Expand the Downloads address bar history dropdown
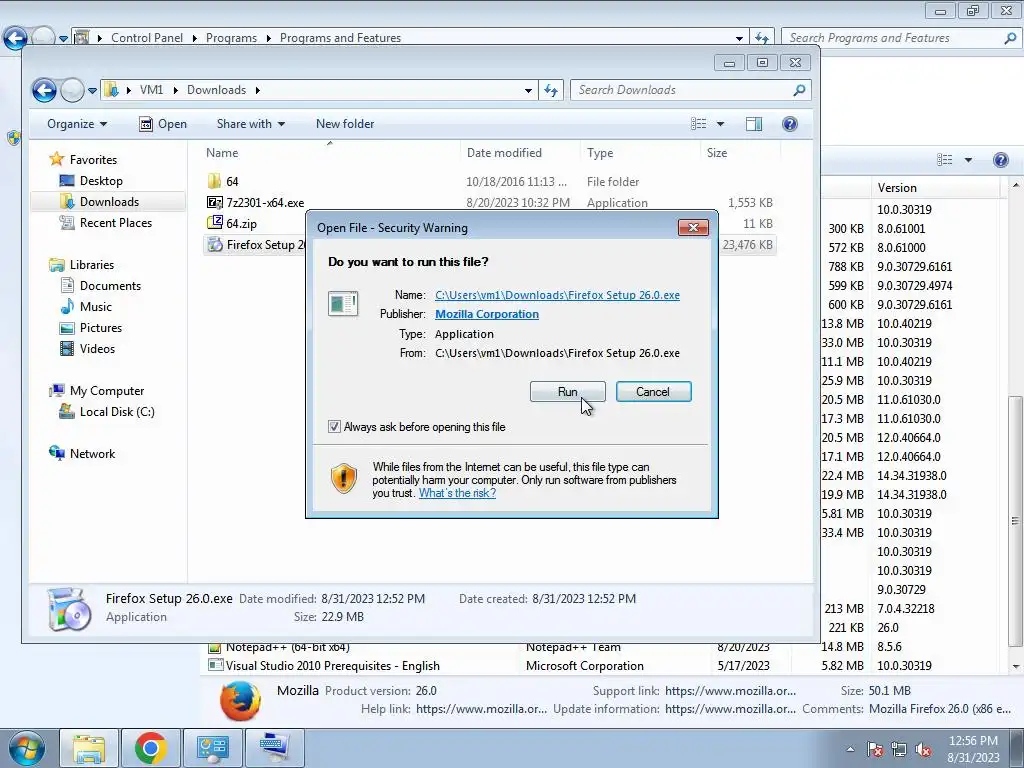The width and height of the screenshot is (1024, 768). pyautogui.click(x=528, y=91)
